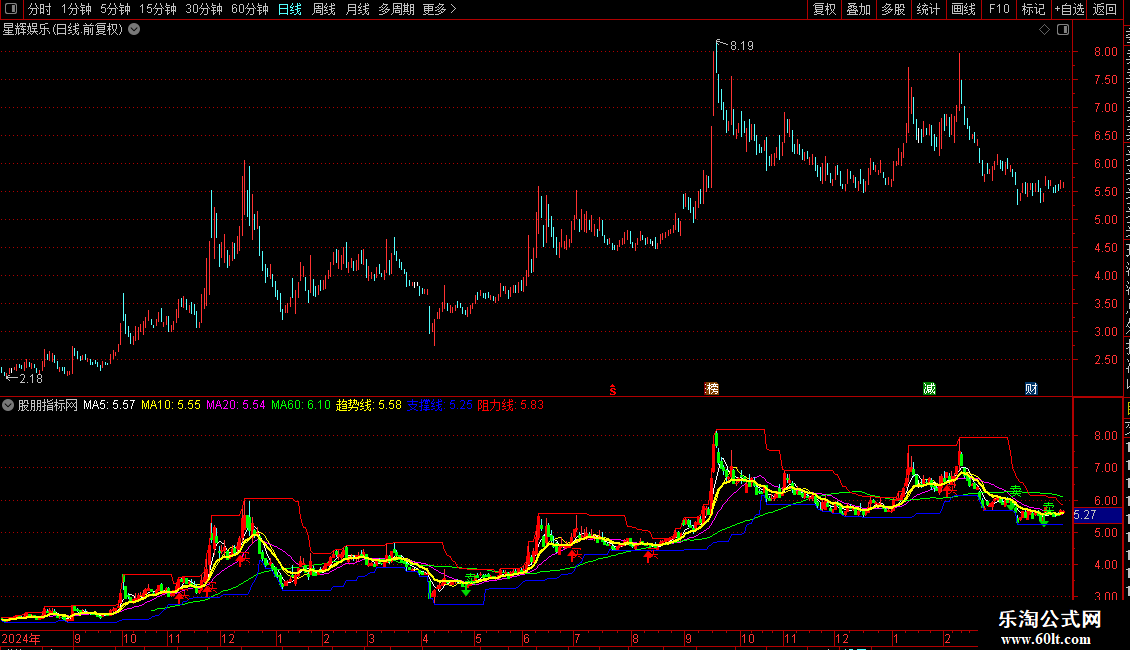Switch to the 分时 view

[x=40, y=9]
